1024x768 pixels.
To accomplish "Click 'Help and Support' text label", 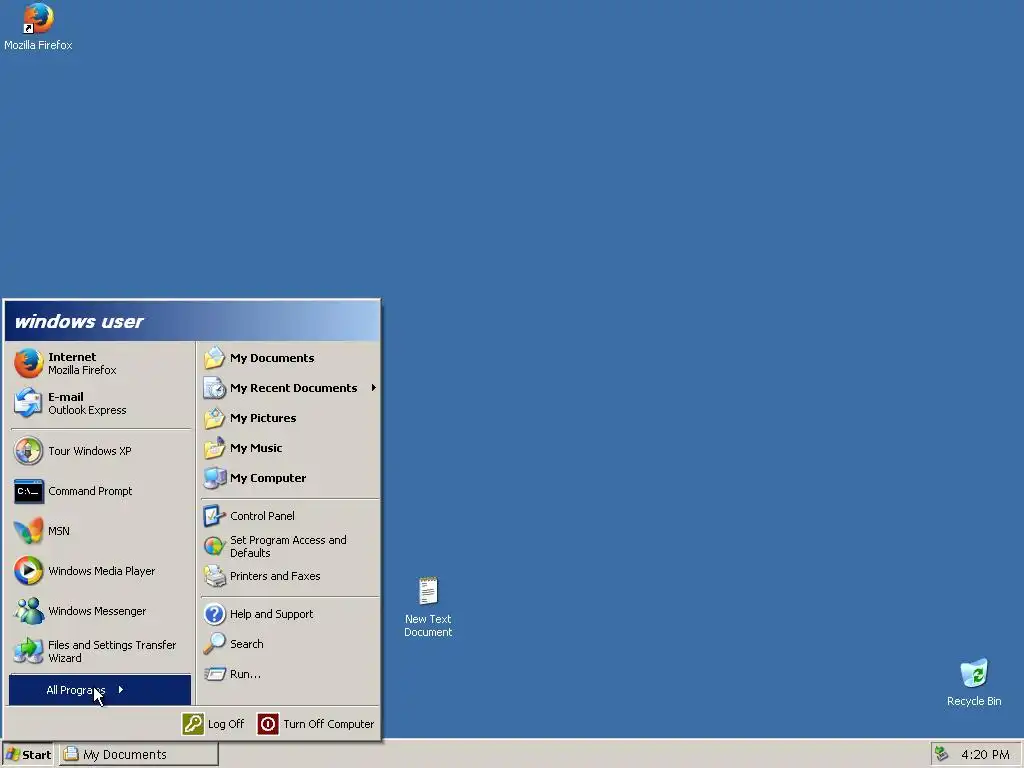I will click(271, 614).
